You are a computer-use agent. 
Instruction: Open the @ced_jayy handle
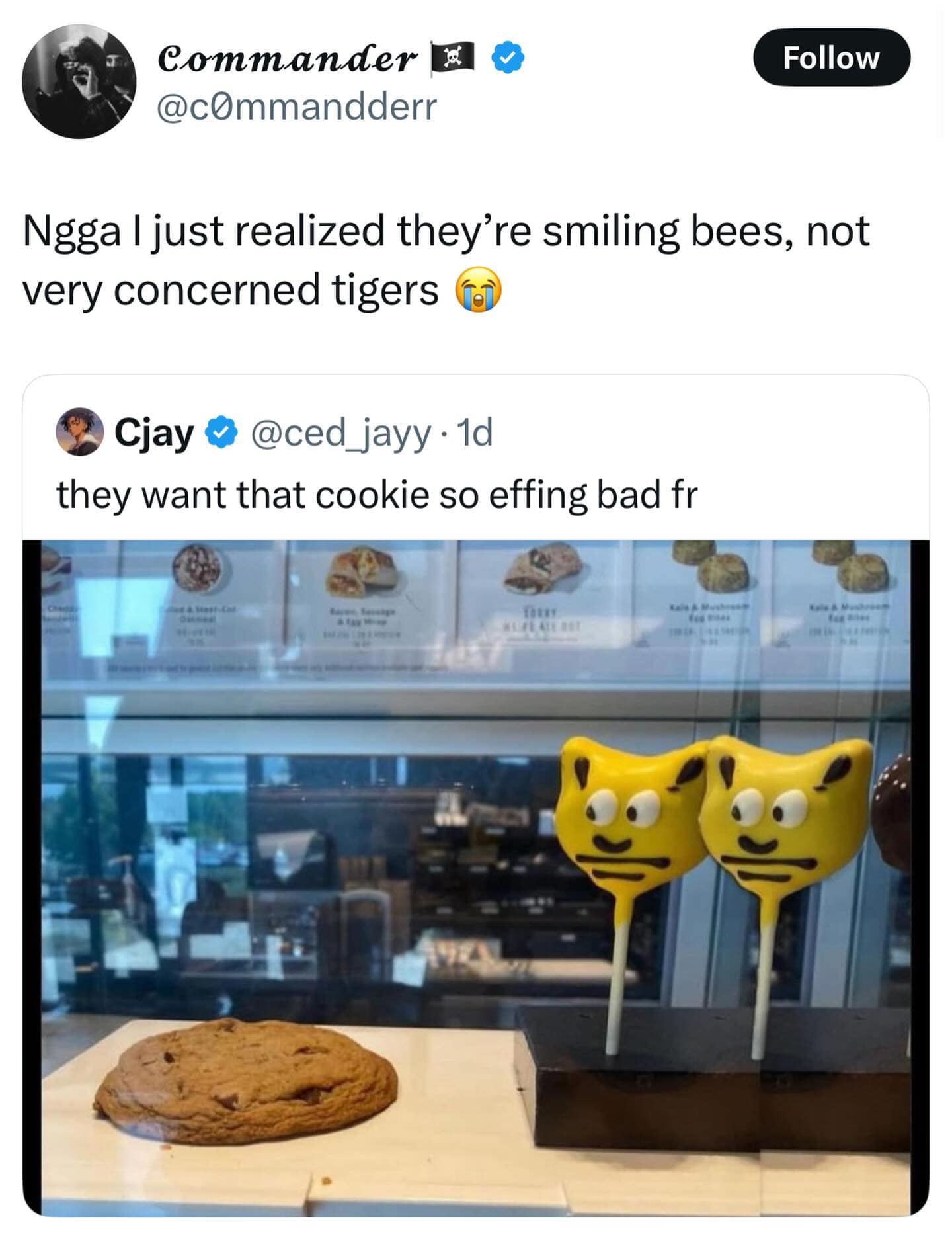(x=340, y=433)
